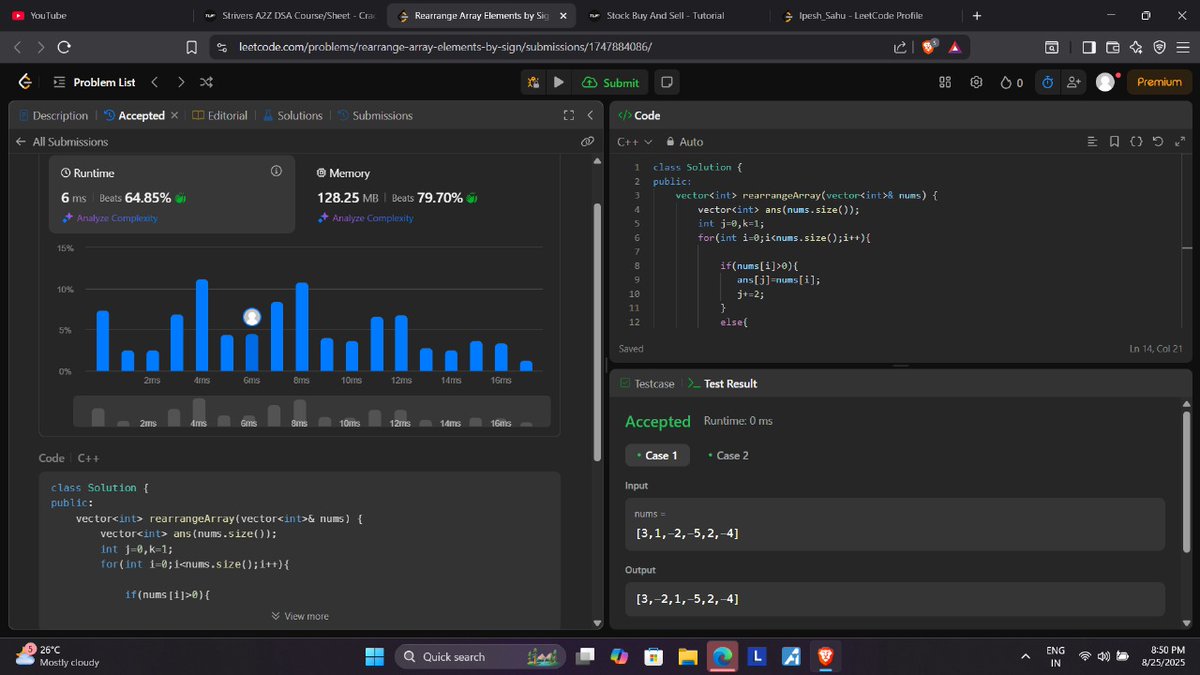1200x675 pixels.
Task: Reset code with the undo arrow icon
Action: click(1159, 141)
